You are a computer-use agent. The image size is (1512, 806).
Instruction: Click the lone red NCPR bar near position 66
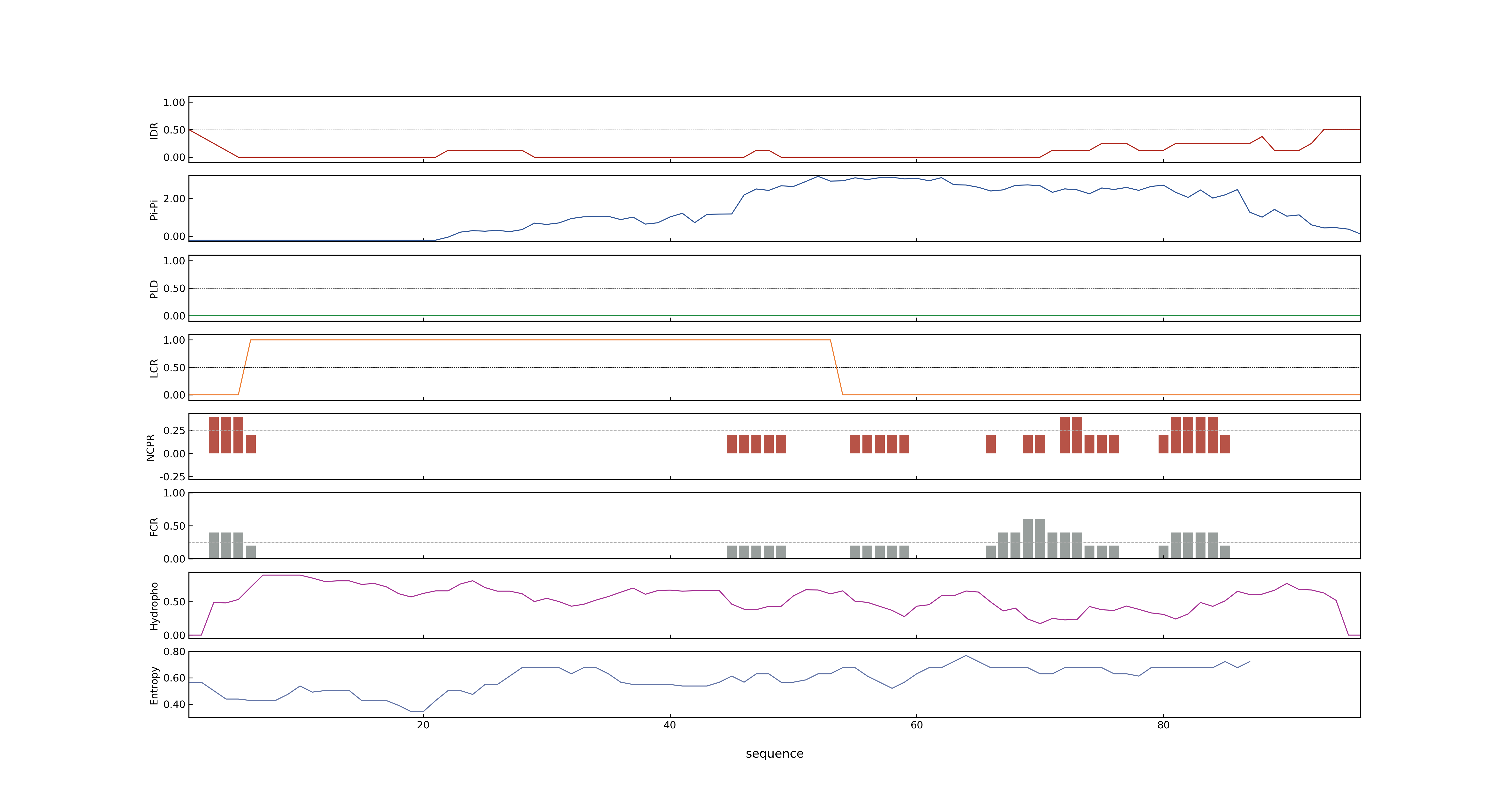tap(991, 444)
